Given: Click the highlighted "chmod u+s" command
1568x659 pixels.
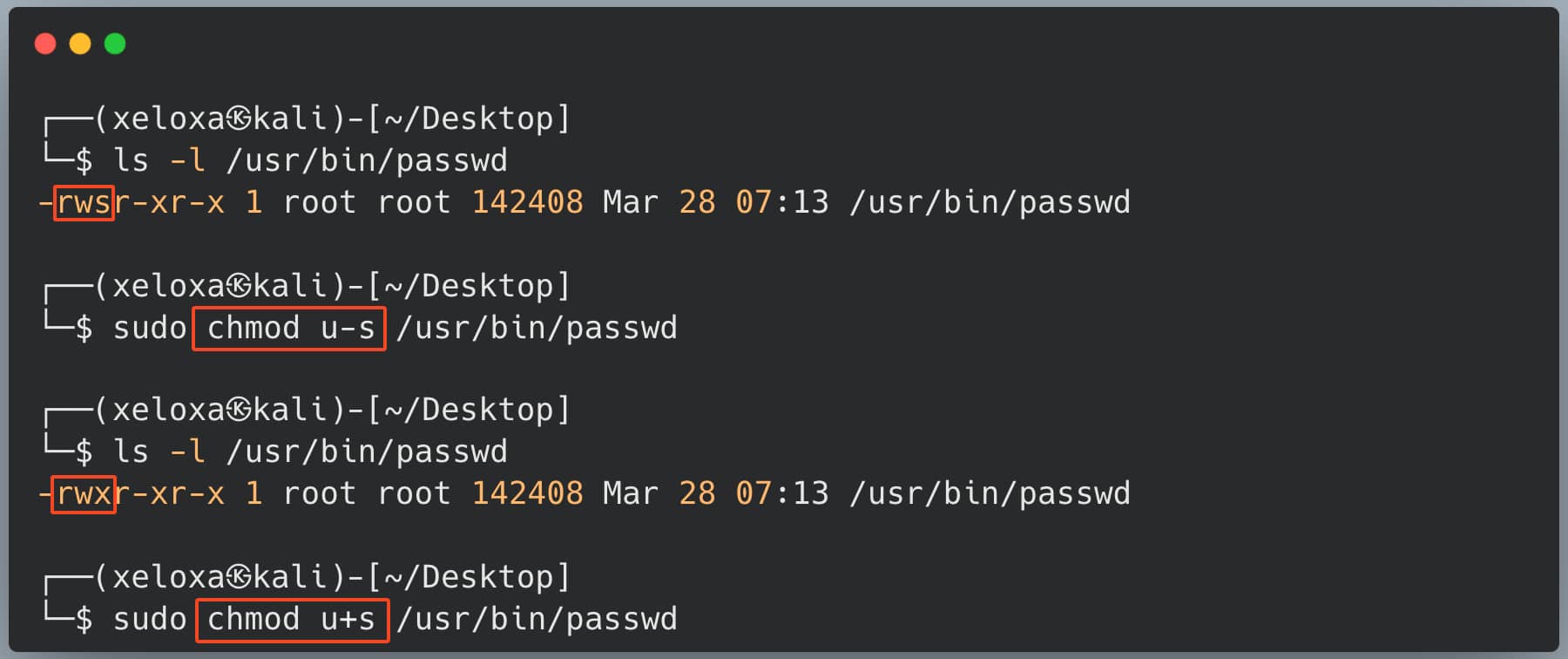Looking at the screenshot, I should click(x=292, y=620).
